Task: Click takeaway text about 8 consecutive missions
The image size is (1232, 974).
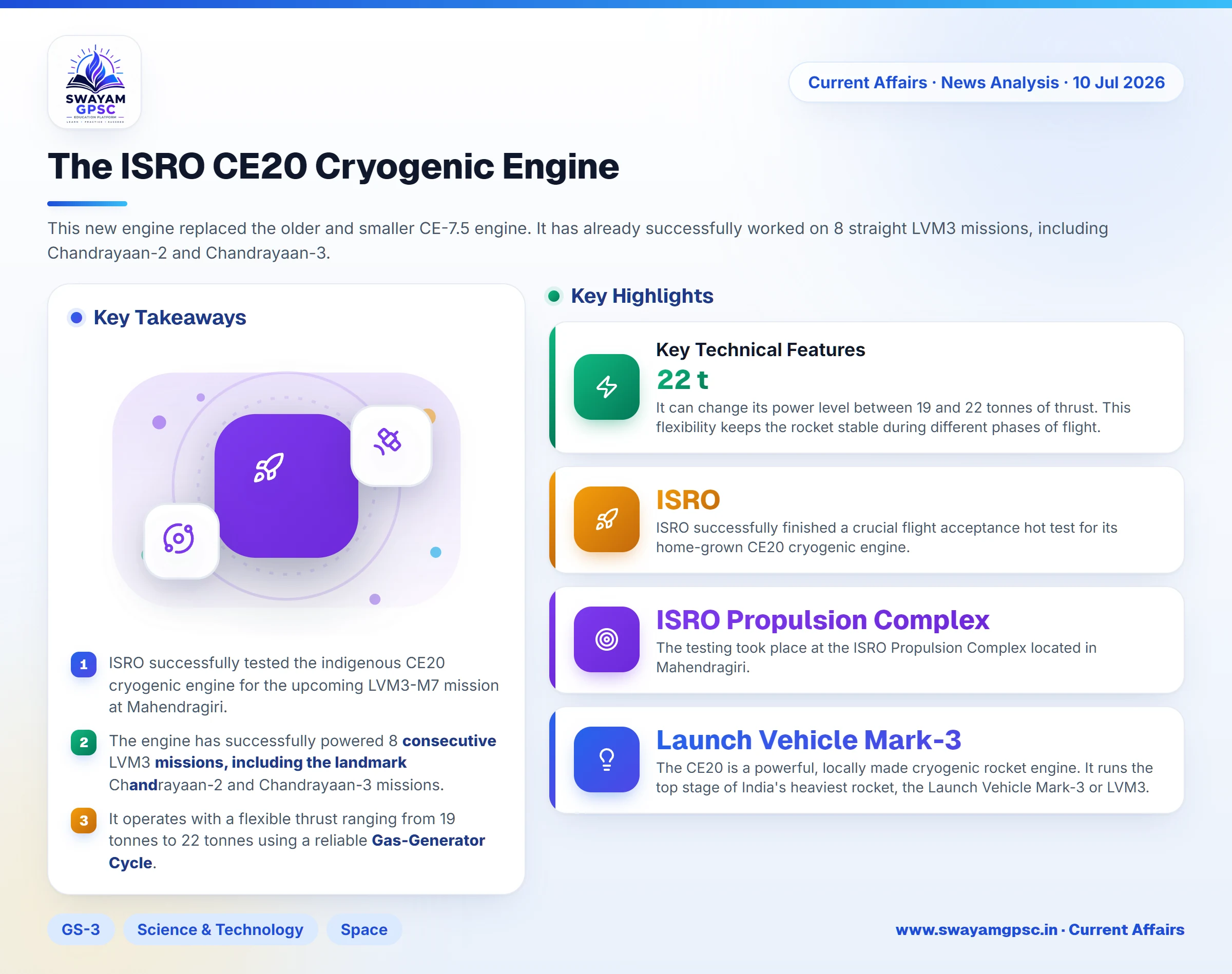Action: [x=303, y=763]
